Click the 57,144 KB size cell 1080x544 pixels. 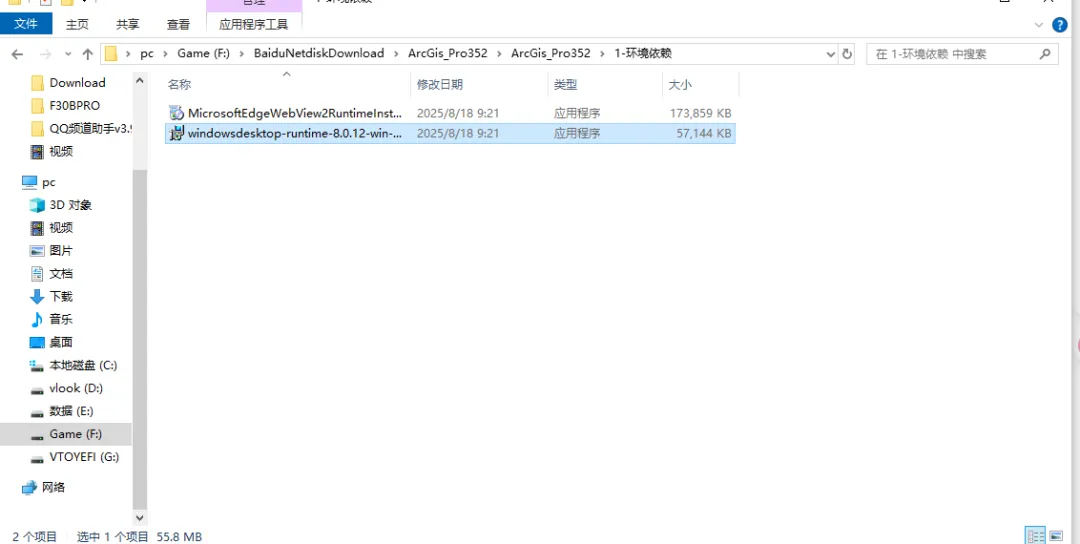pos(704,133)
